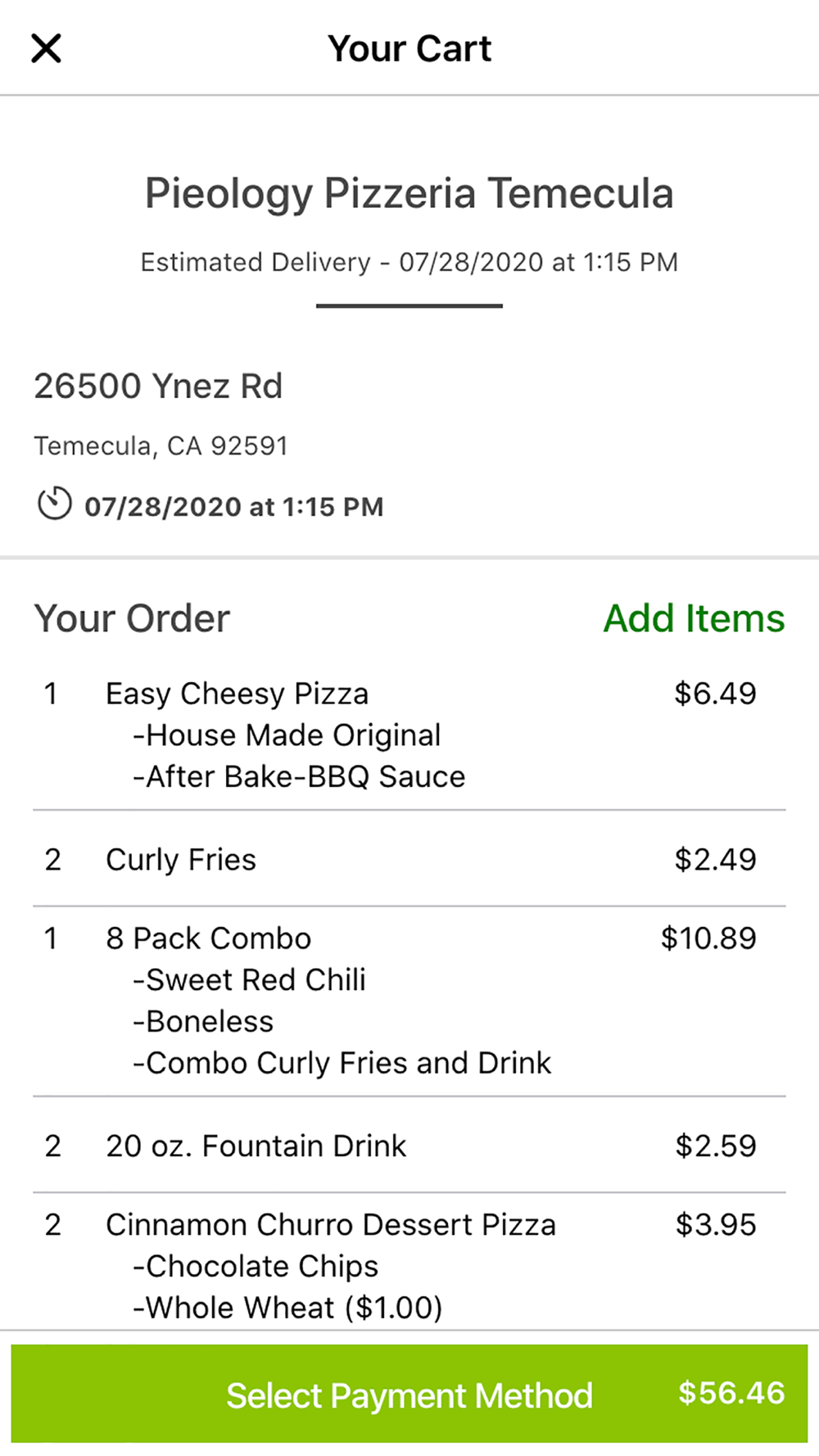Tap the clock icon beside delivery time

[54, 504]
